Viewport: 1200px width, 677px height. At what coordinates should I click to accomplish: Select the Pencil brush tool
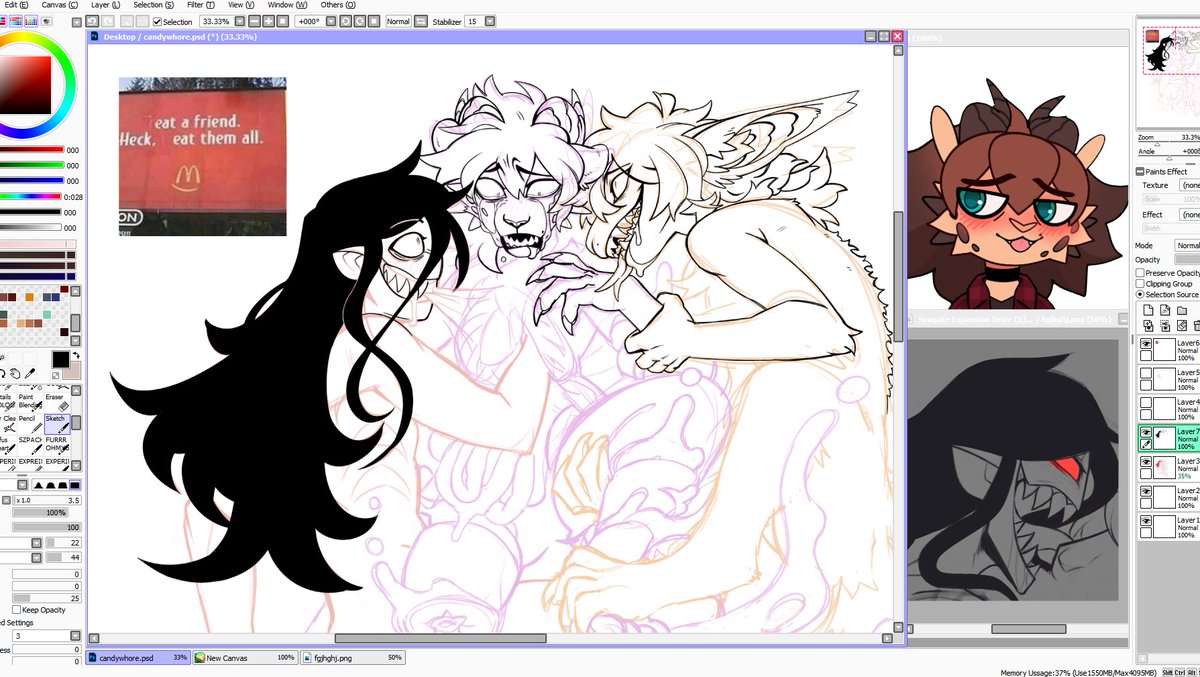(30, 424)
